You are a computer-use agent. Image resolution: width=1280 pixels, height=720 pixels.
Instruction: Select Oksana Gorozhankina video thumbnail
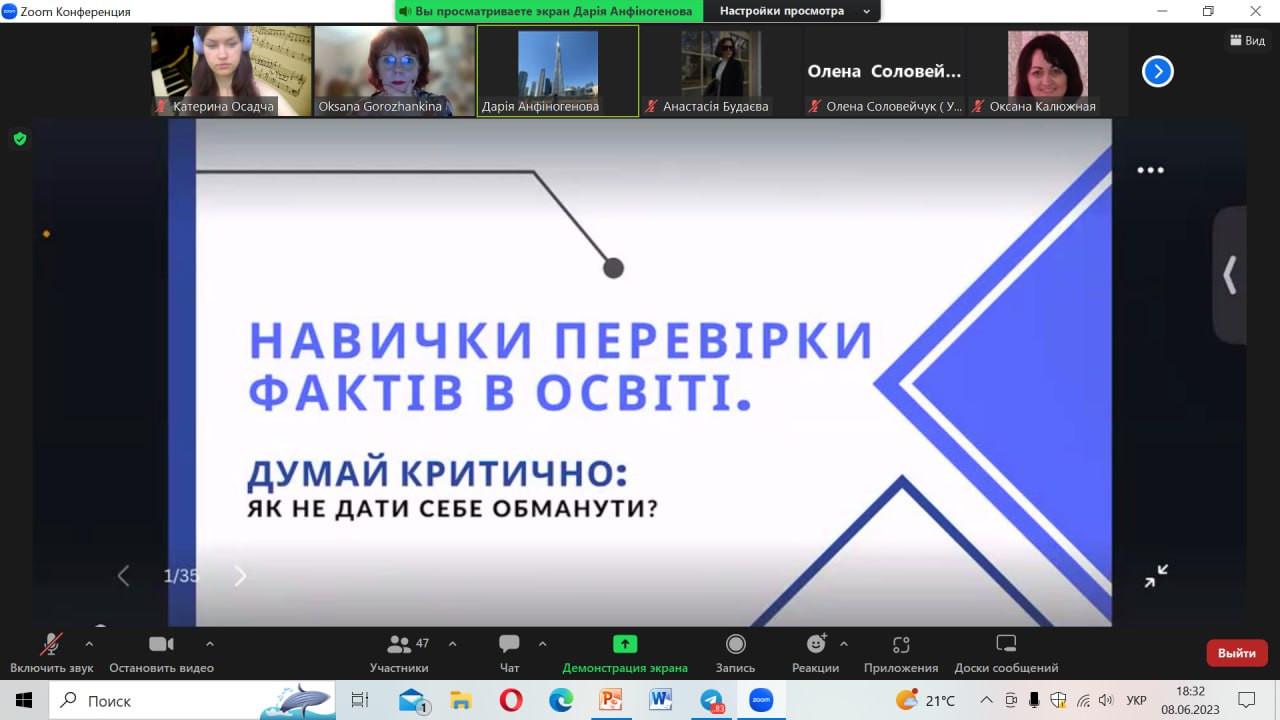point(395,71)
